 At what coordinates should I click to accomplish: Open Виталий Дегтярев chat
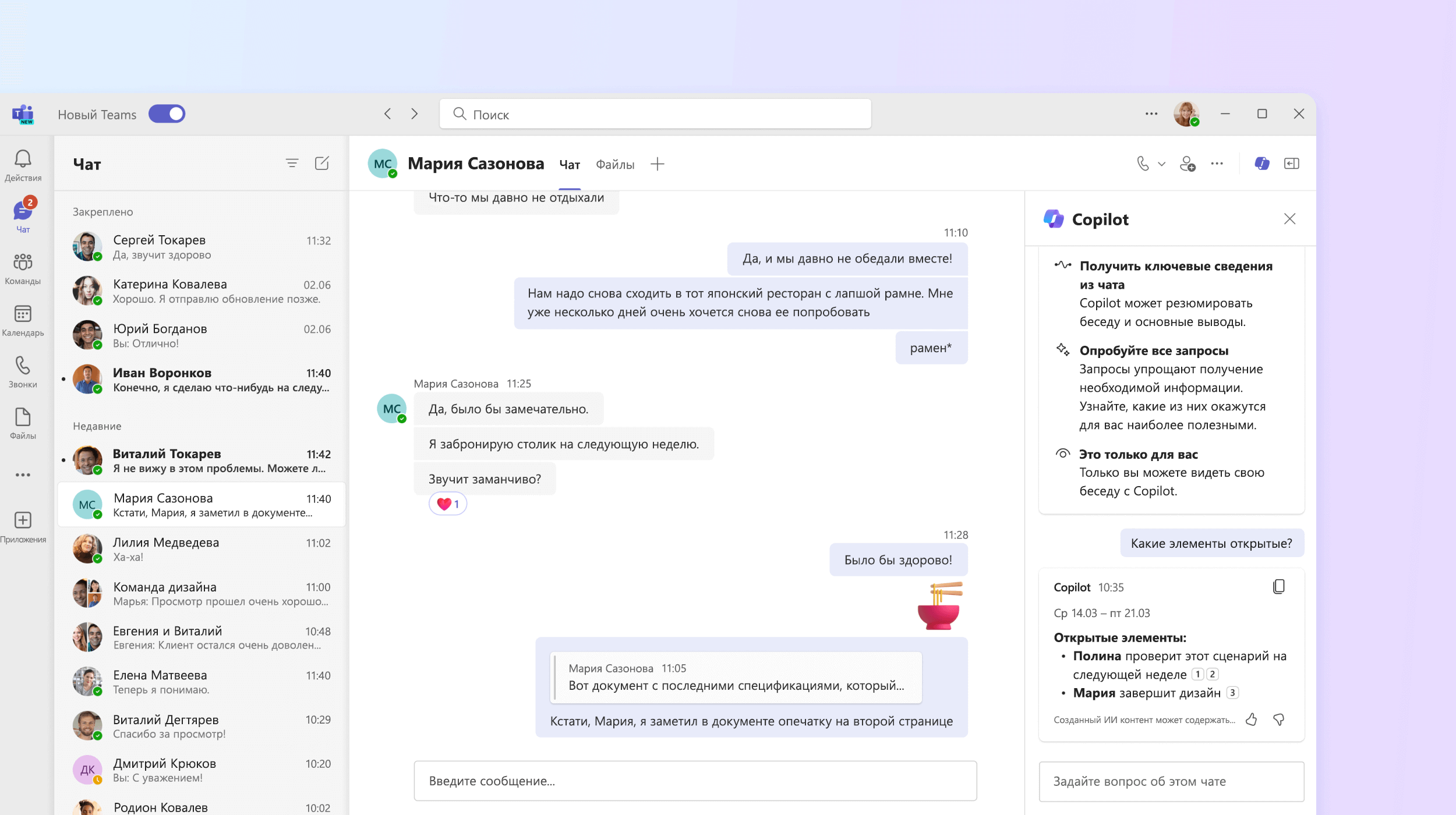pos(202,726)
